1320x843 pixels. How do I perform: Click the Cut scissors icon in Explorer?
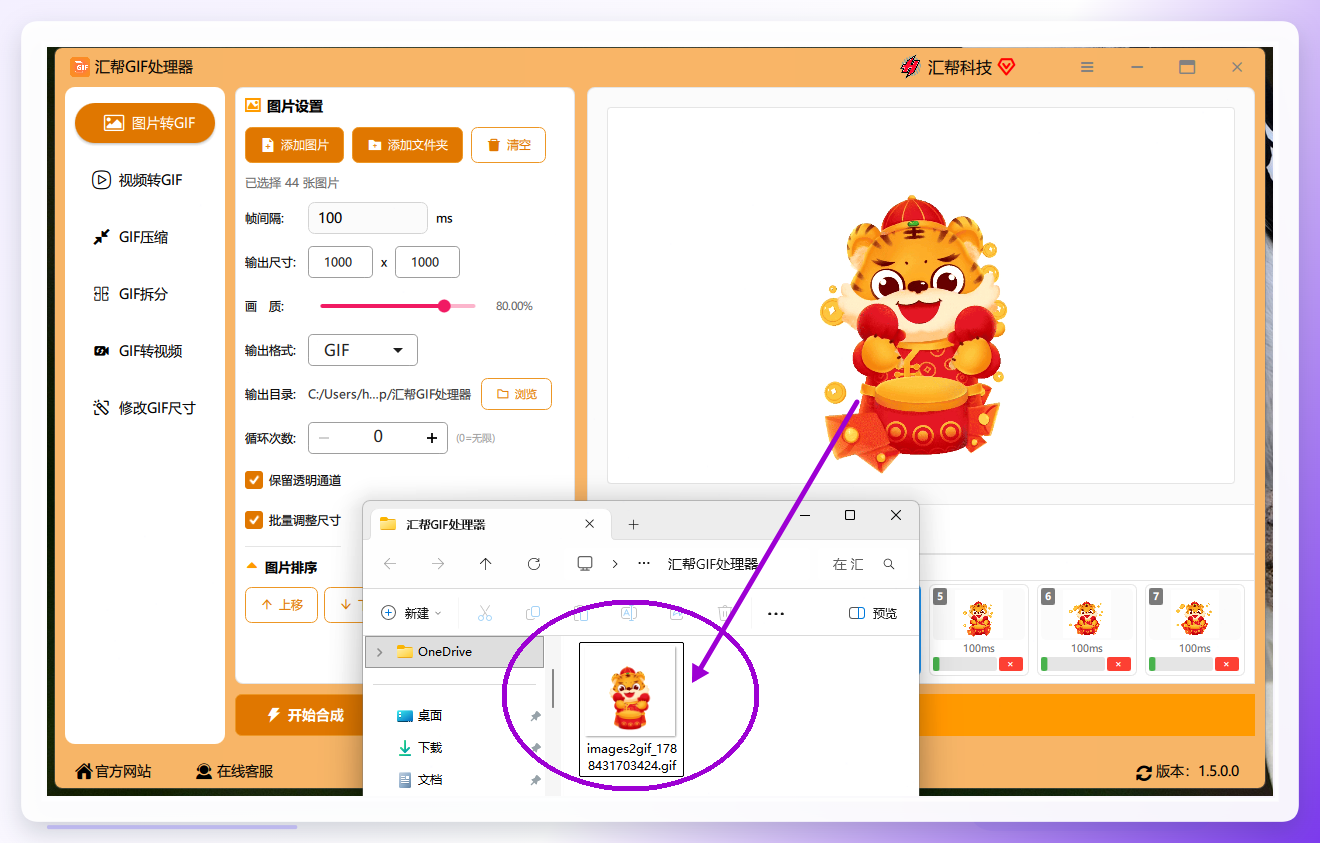point(485,613)
